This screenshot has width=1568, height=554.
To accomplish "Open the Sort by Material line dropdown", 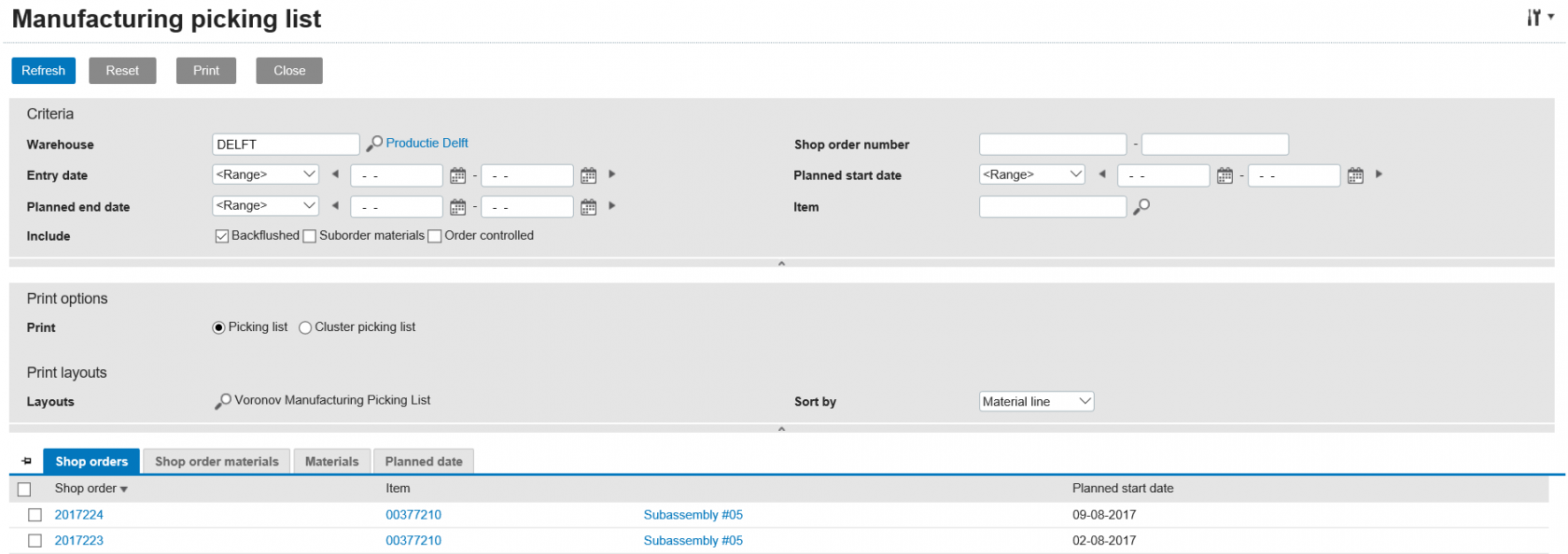I will point(1036,402).
